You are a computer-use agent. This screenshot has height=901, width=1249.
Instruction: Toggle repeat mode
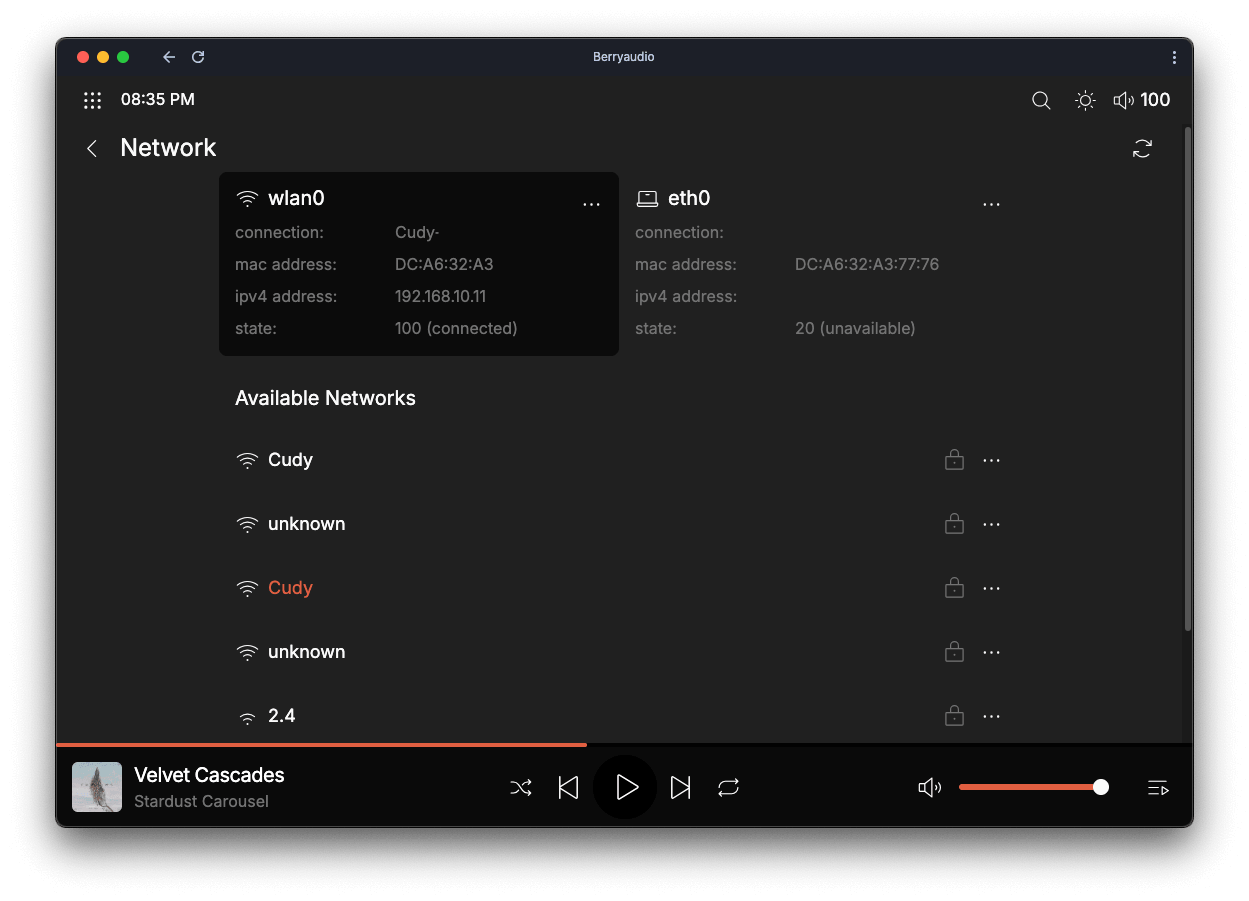tap(728, 788)
